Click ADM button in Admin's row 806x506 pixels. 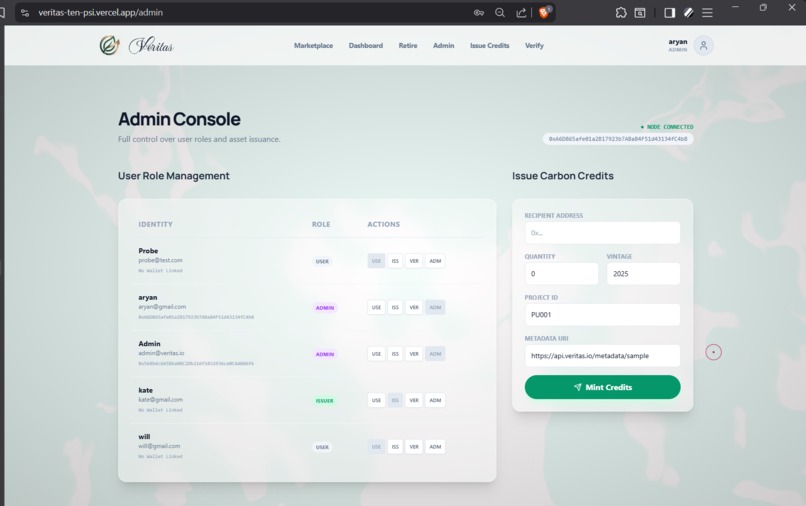pyautogui.click(x=435, y=354)
